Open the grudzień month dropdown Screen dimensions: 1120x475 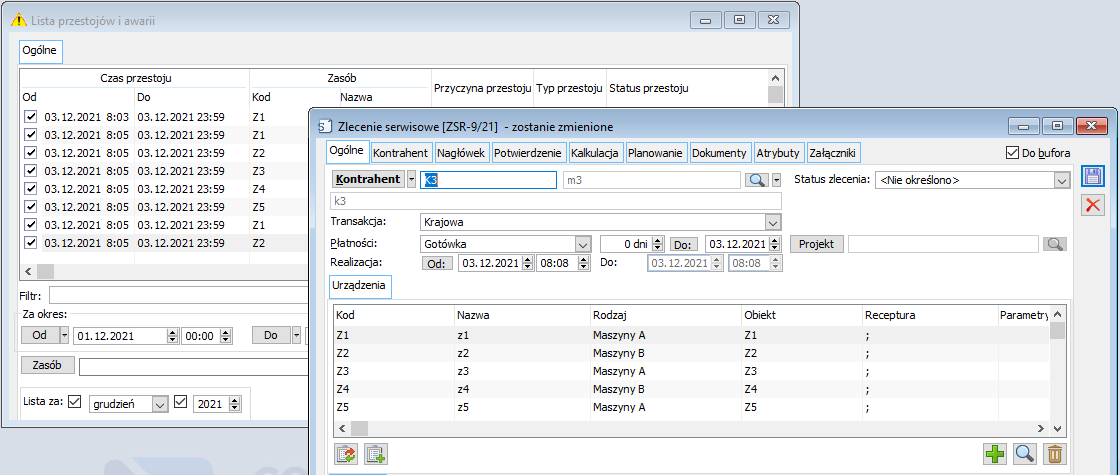click(x=159, y=404)
